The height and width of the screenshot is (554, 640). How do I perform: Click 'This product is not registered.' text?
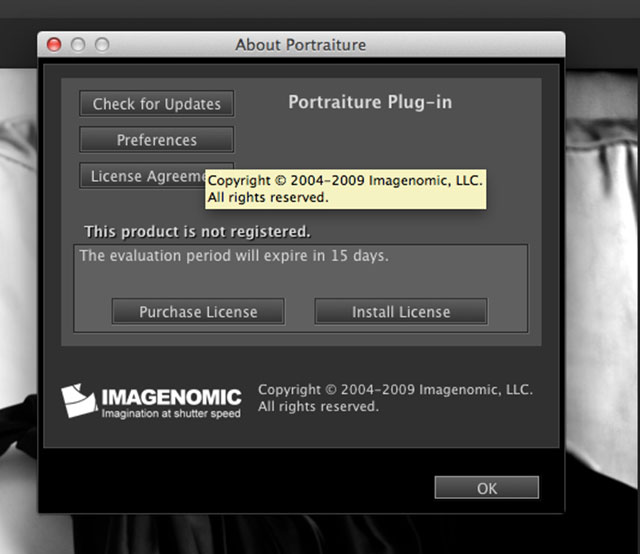197,231
